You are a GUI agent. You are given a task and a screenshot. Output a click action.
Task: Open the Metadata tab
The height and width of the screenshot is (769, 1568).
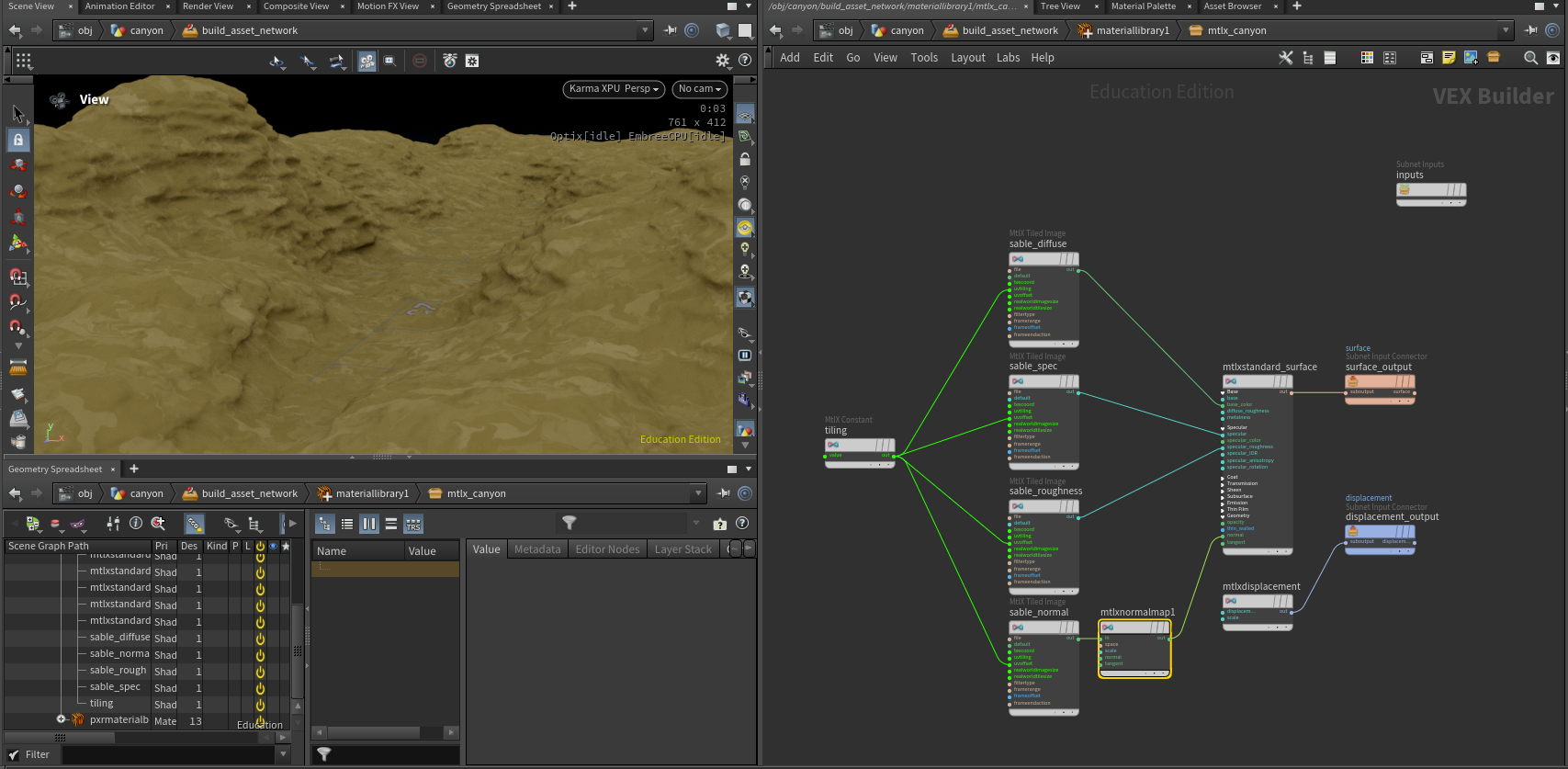(537, 549)
